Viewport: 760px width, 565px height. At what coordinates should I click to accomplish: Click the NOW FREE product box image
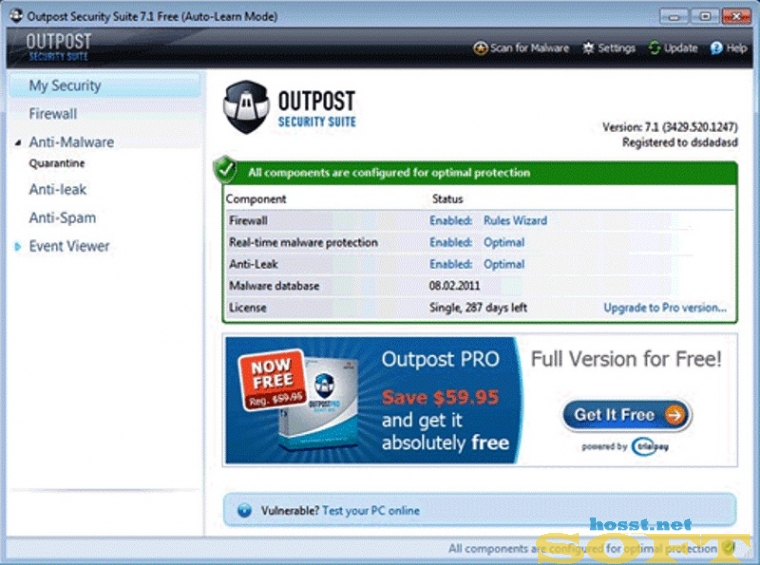[299, 399]
